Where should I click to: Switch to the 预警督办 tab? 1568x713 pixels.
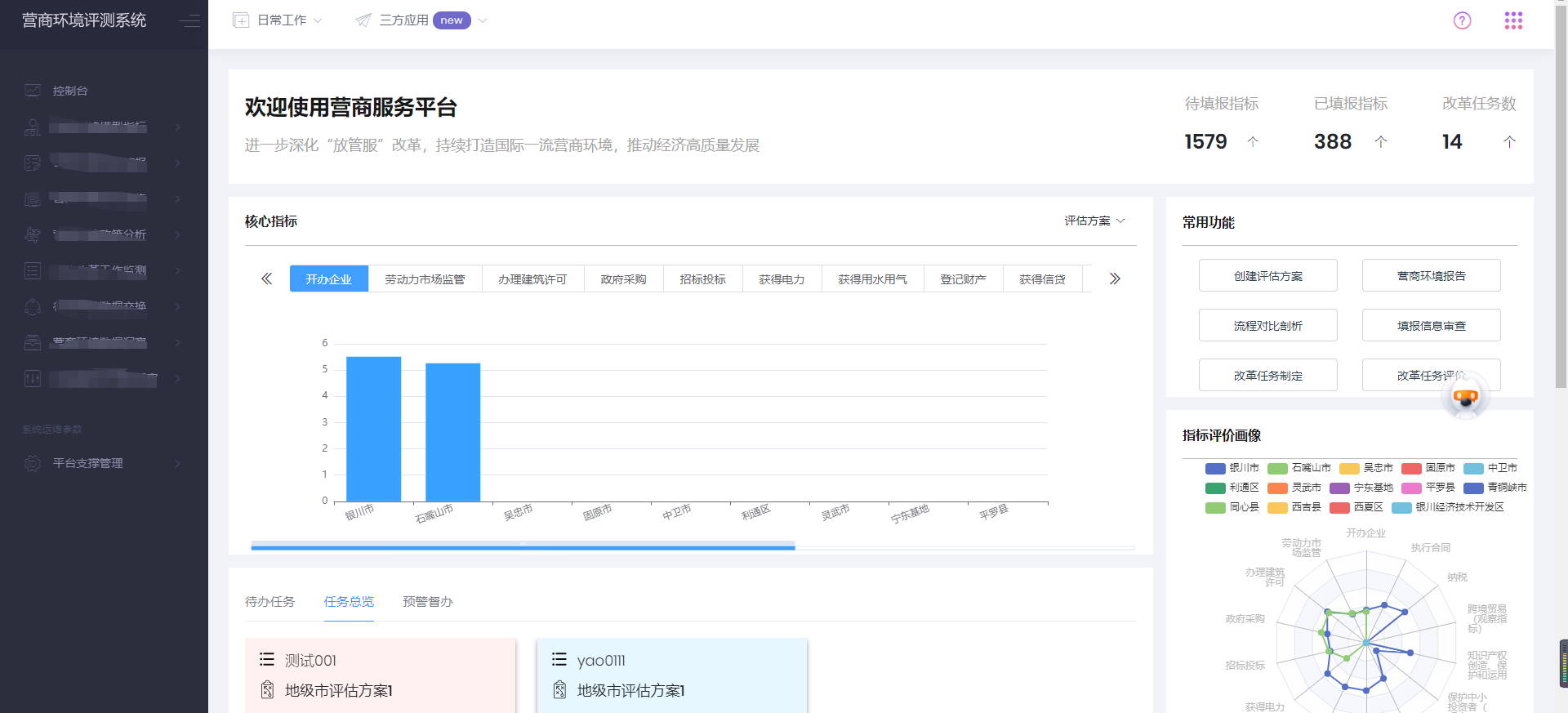pos(427,602)
